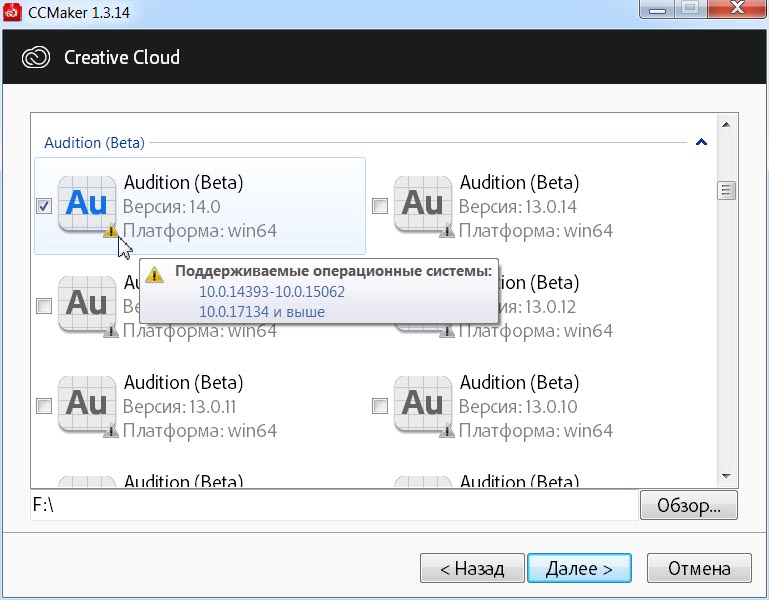
Task: Click the 10.0.14393-10.0.15062 tooltip line
Action: click(272, 291)
